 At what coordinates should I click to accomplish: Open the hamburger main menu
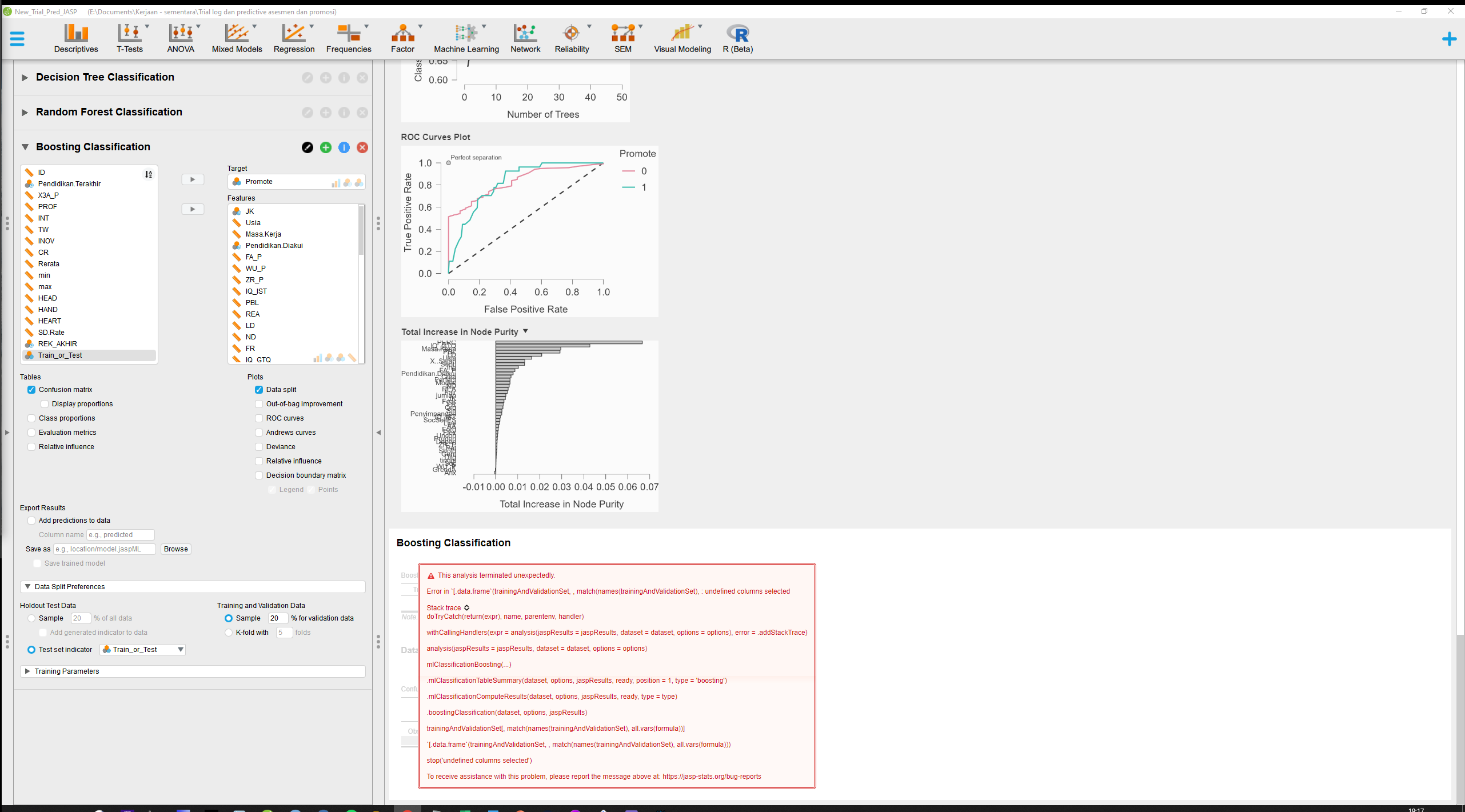17,39
